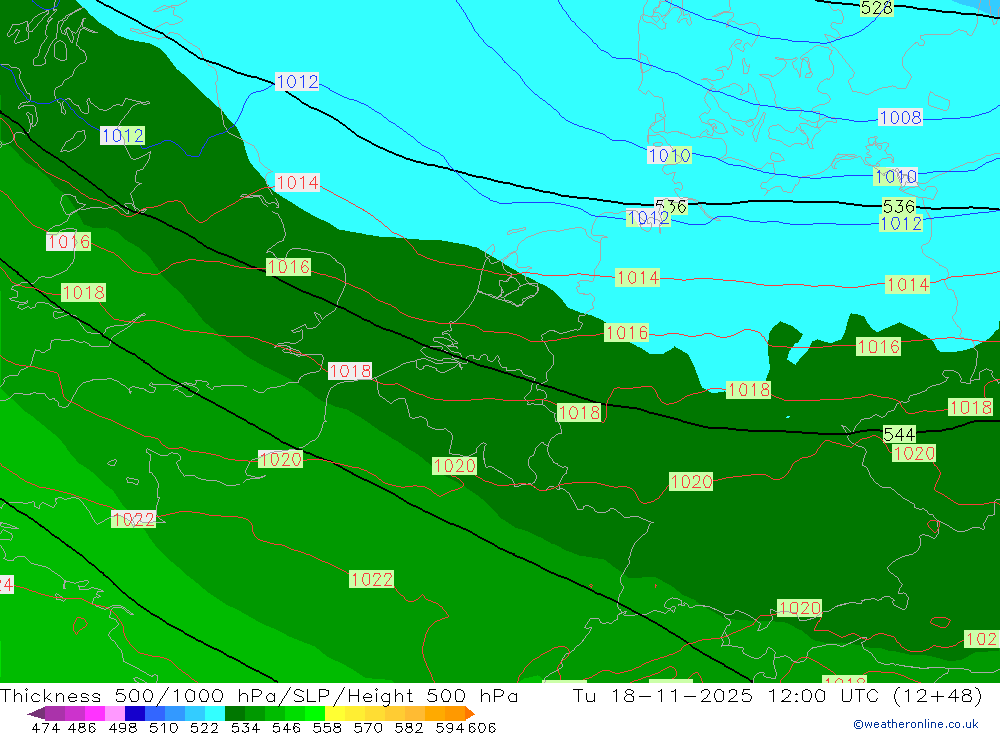Click the 1020 label directly beneath 544
Screen dimensions: 1000x733
[x=914, y=454]
